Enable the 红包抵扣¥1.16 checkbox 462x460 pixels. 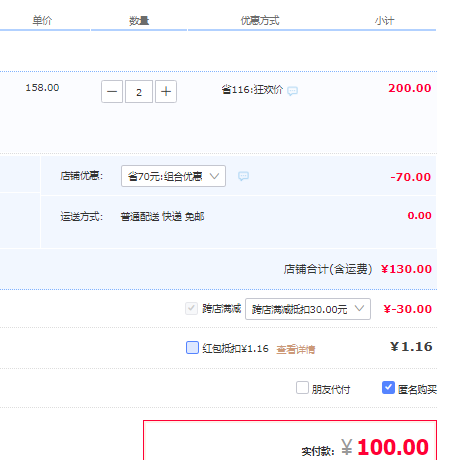[192, 347]
